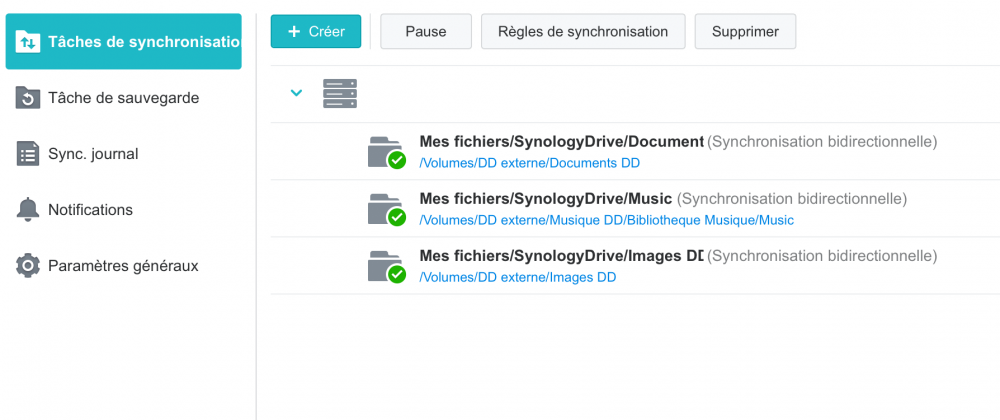Screen dimensions: 1000x420
Task: Click the backup task folder icon
Action: click(28, 98)
